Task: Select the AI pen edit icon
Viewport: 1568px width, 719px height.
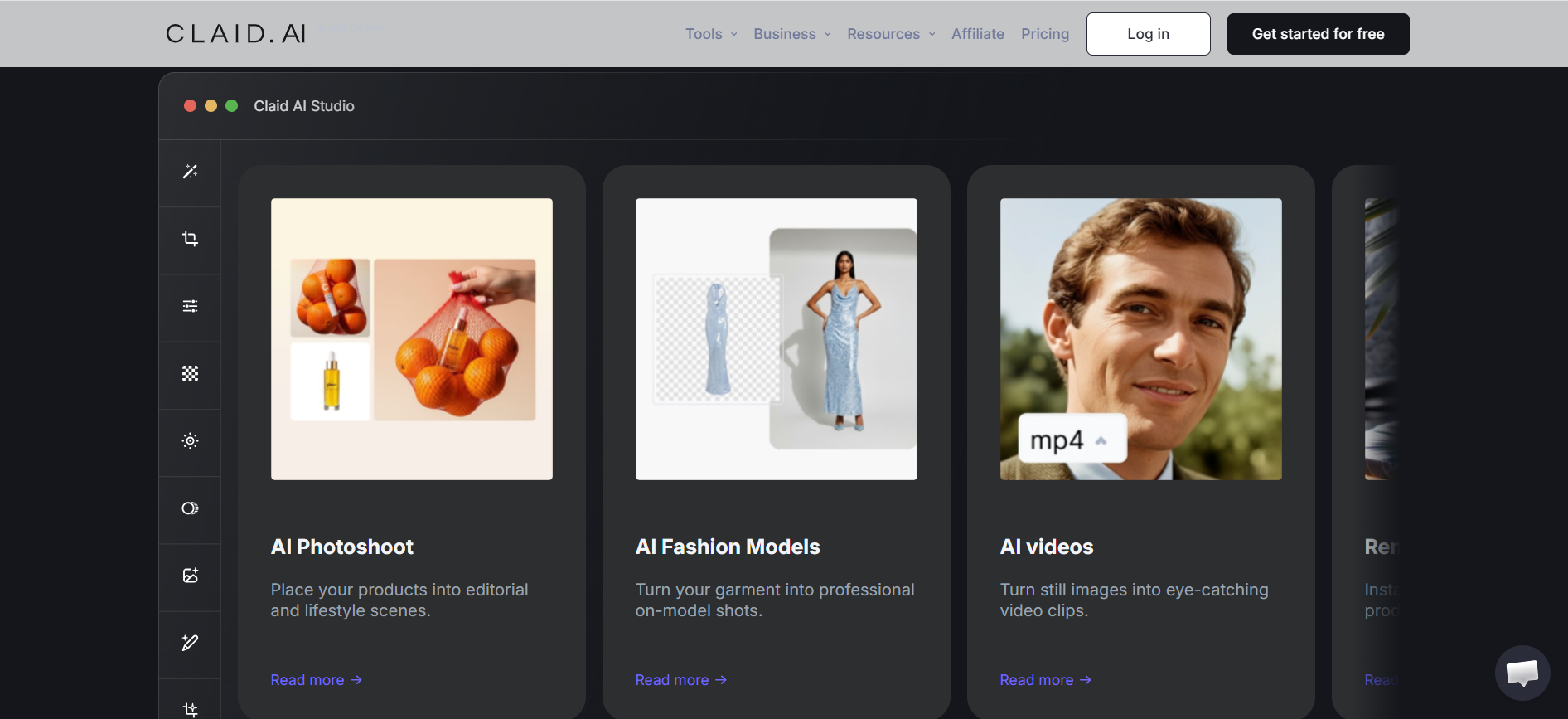Action: point(190,643)
